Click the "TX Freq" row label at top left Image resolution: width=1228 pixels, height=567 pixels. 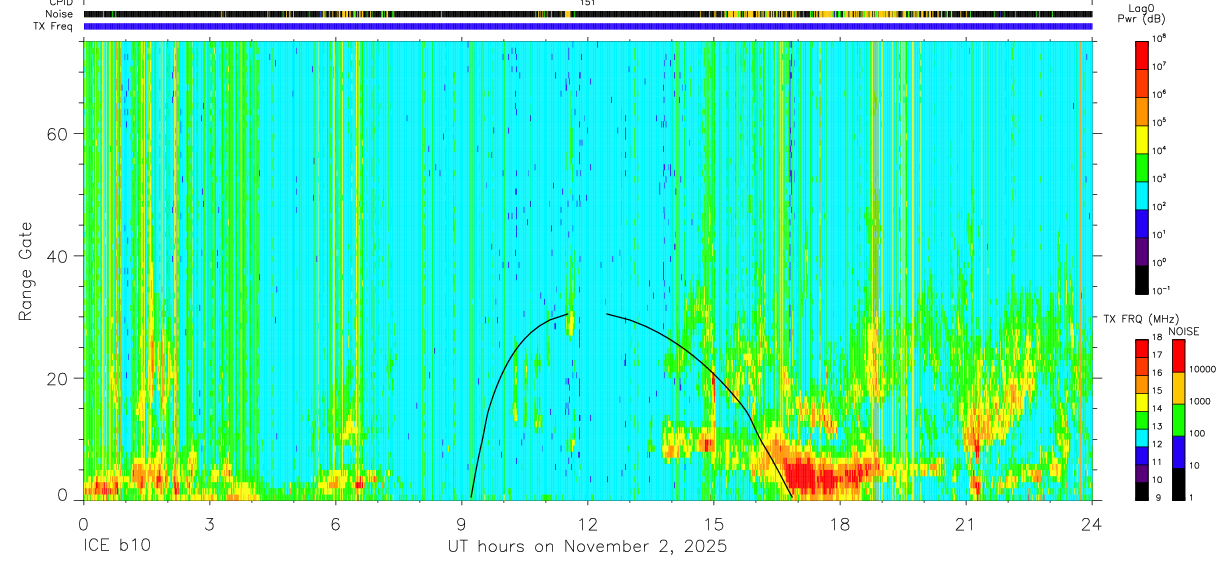coord(53,26)
